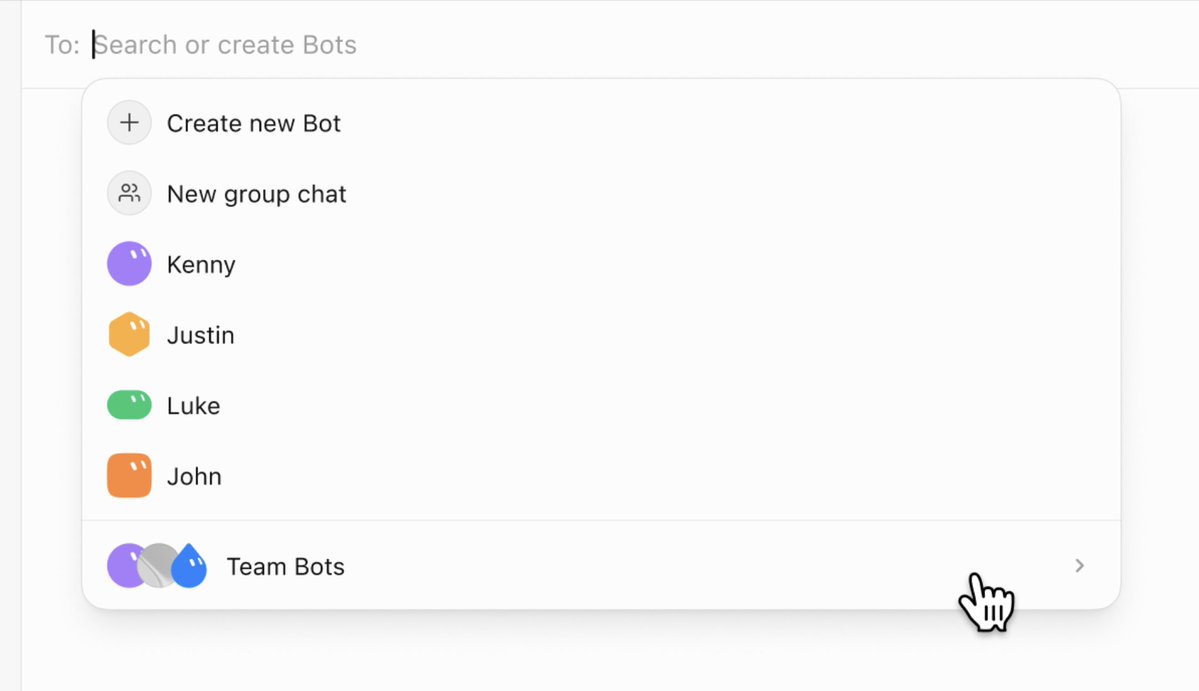Click the gray avatar in Team Bots

[x=158, y=566]
